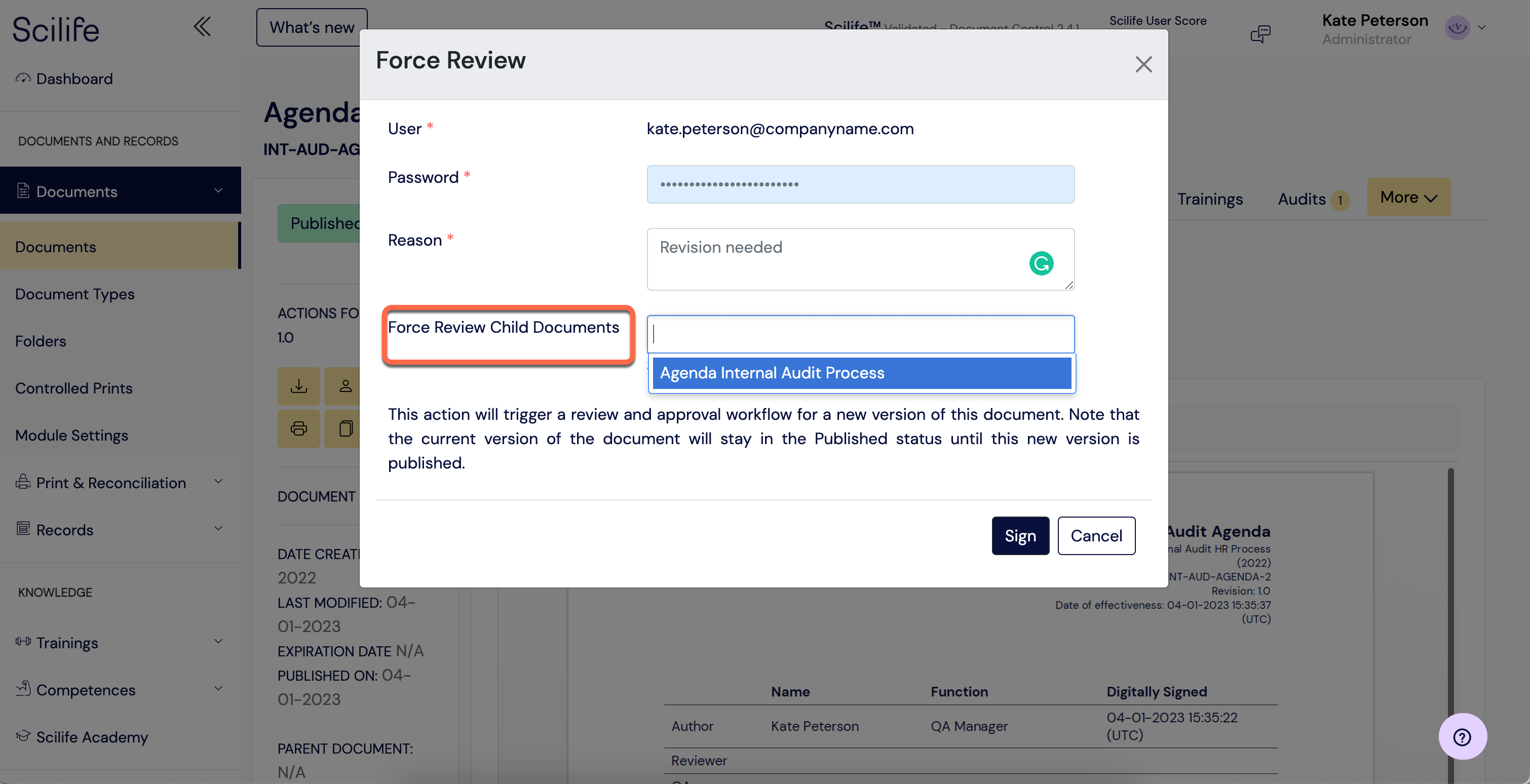Go to Dashboard in sidebar
The height and width of the screenshot is (784, 1530).
(x=74, y=79)
